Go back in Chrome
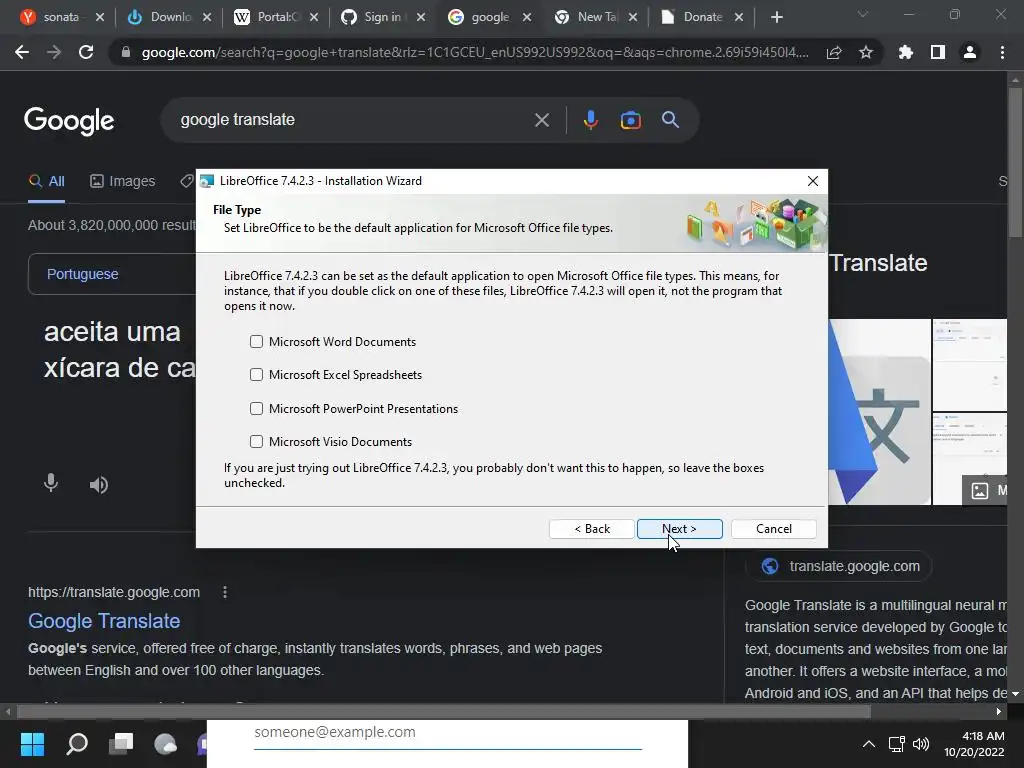 pyautogui.click(x=22, y=52)
